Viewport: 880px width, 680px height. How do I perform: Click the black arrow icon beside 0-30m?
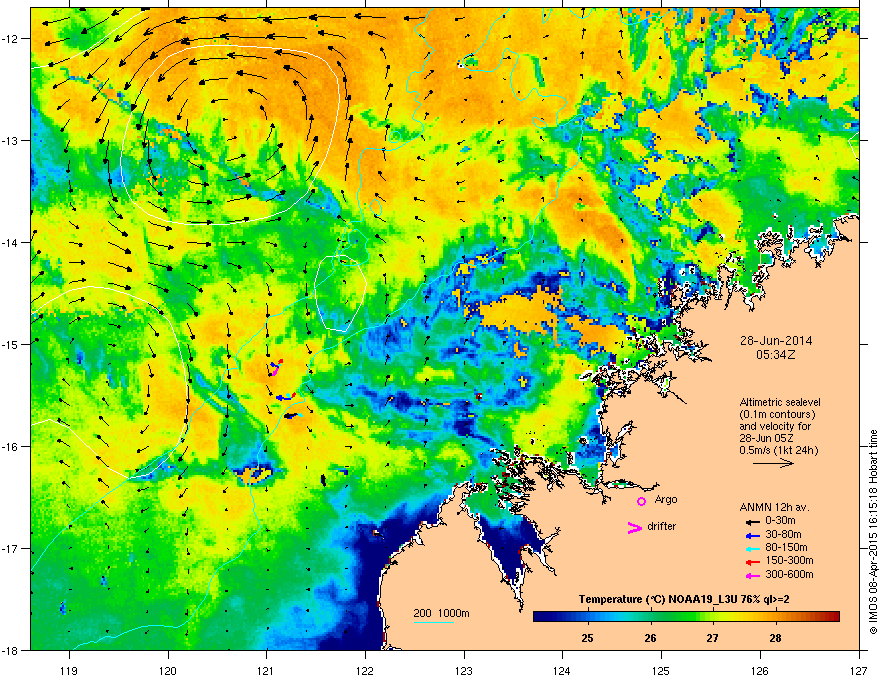(752, 521)
